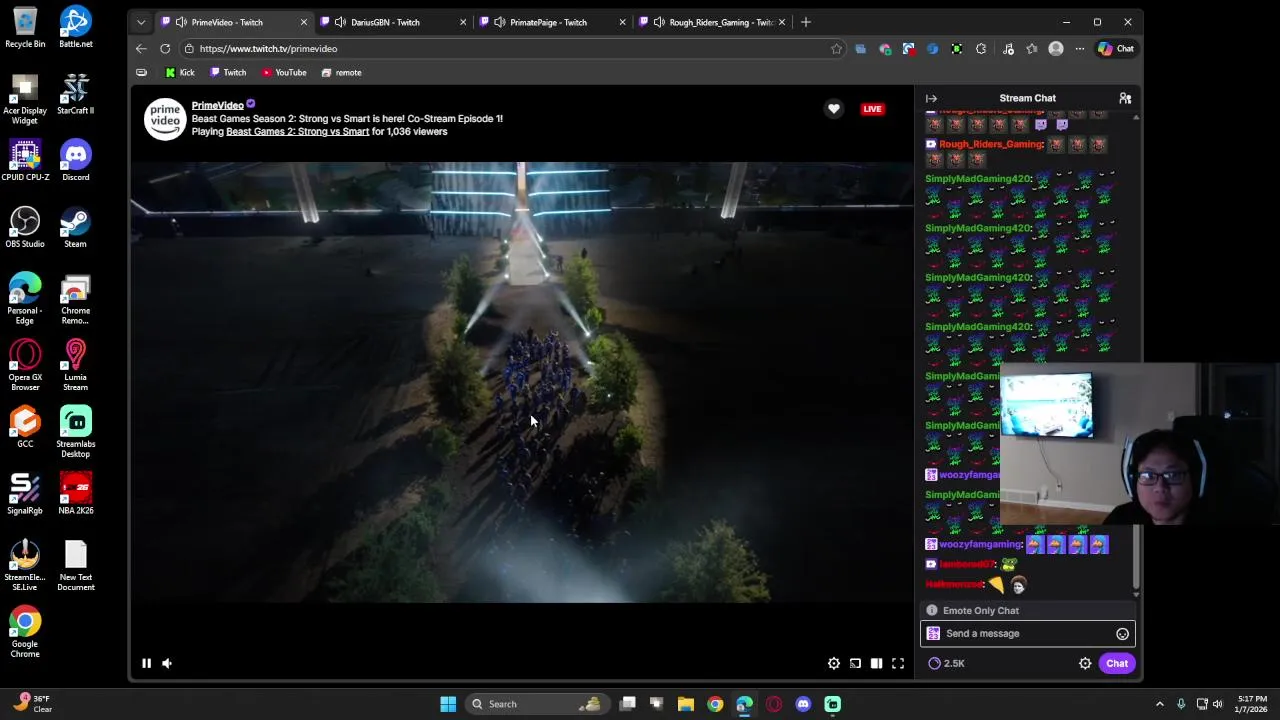
Task: Open chat community users list icon
Action: pos(1125,98)
